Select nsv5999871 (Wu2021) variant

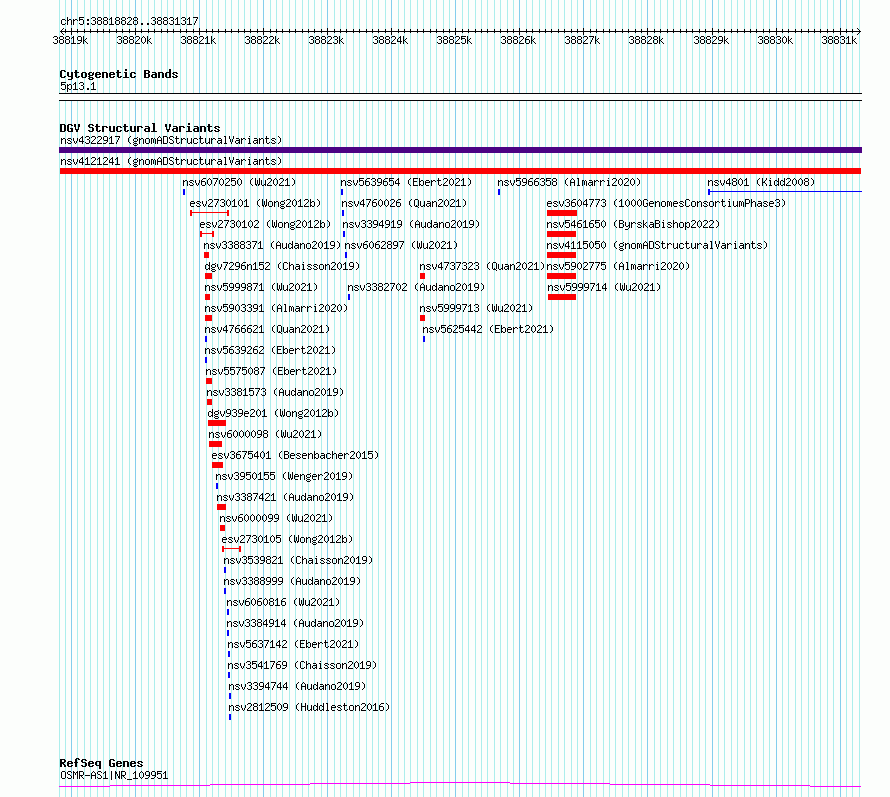coord(261,287)
